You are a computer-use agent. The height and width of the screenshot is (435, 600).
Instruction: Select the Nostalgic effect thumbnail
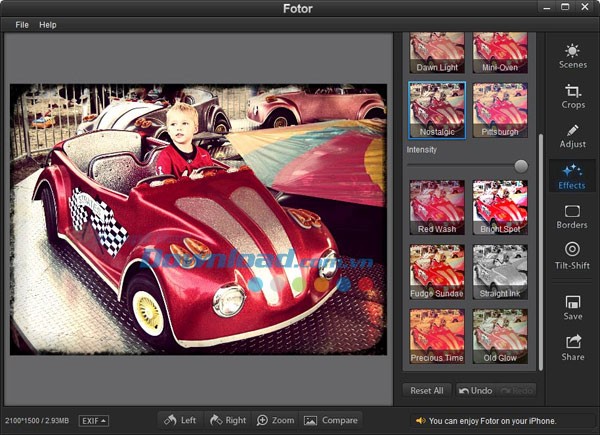click(437, 110)
